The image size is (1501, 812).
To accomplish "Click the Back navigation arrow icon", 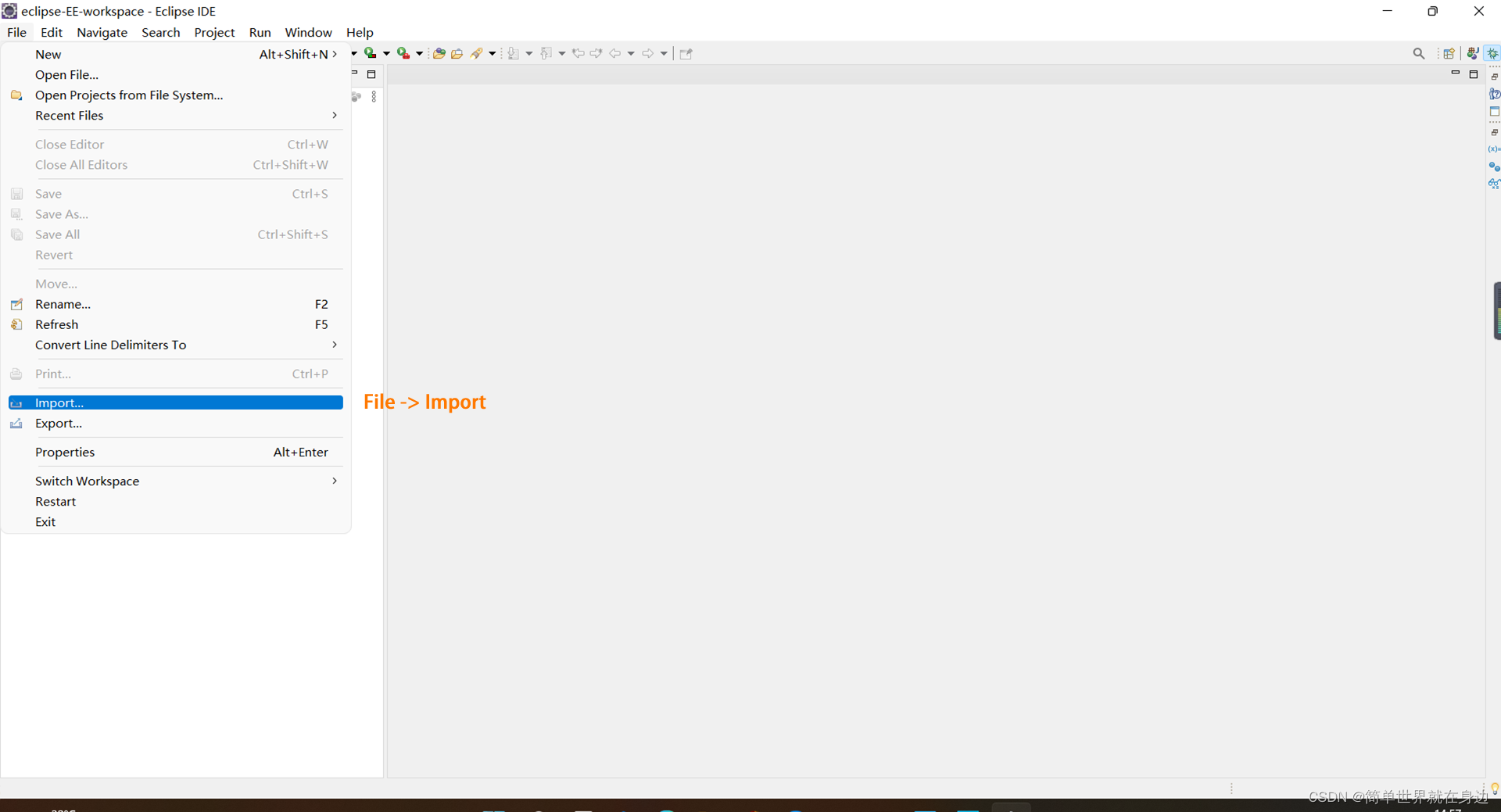I will click(x=617, y=53).
